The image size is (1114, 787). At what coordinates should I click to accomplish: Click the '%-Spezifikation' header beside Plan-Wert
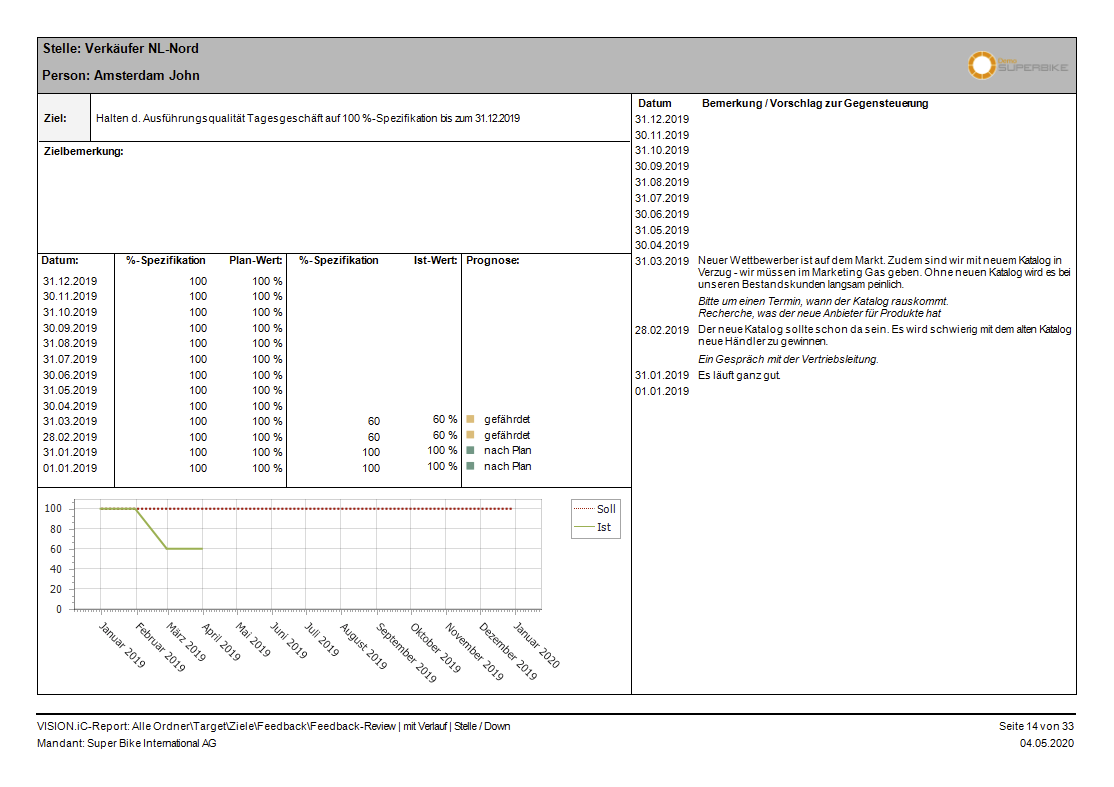[x=166, y=261]
